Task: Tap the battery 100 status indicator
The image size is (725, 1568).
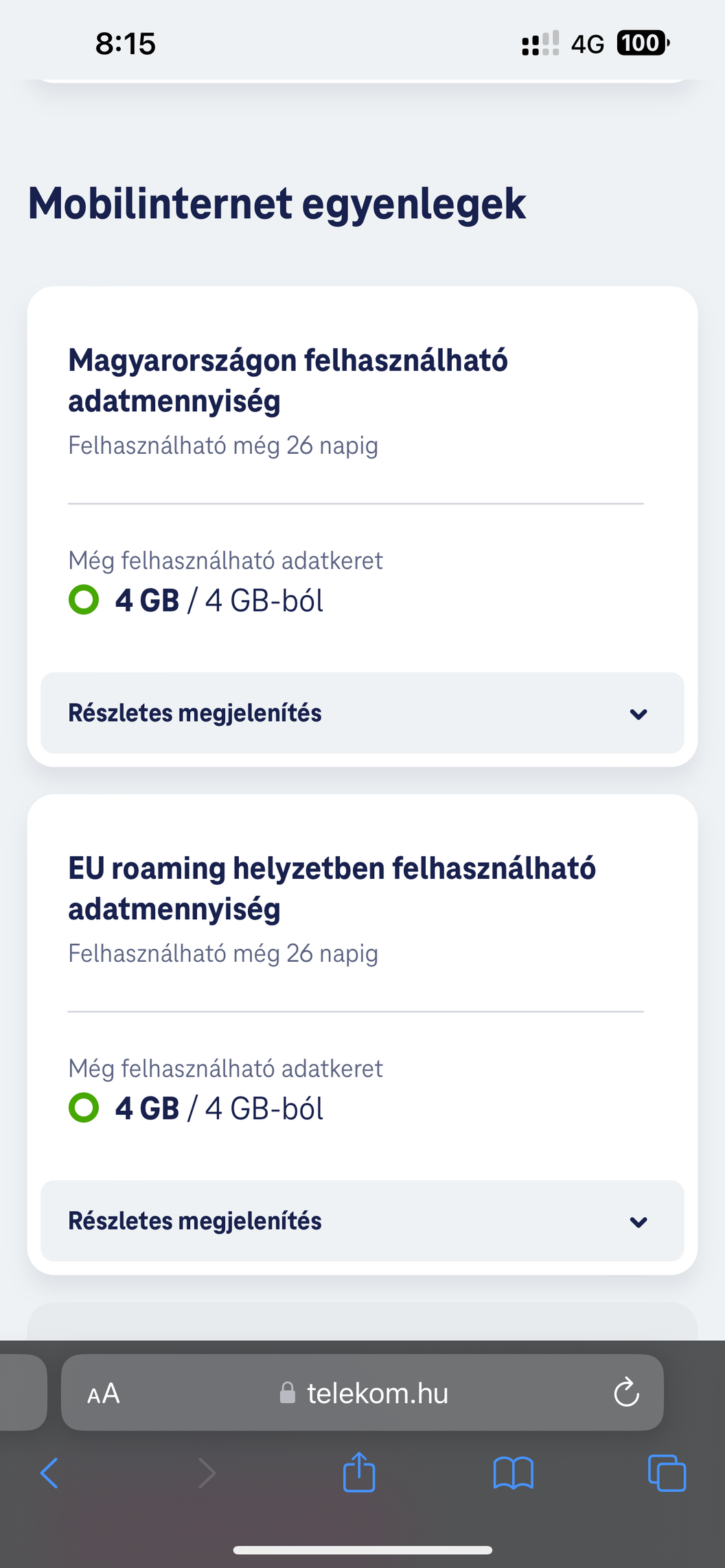Action: (643, 43)
